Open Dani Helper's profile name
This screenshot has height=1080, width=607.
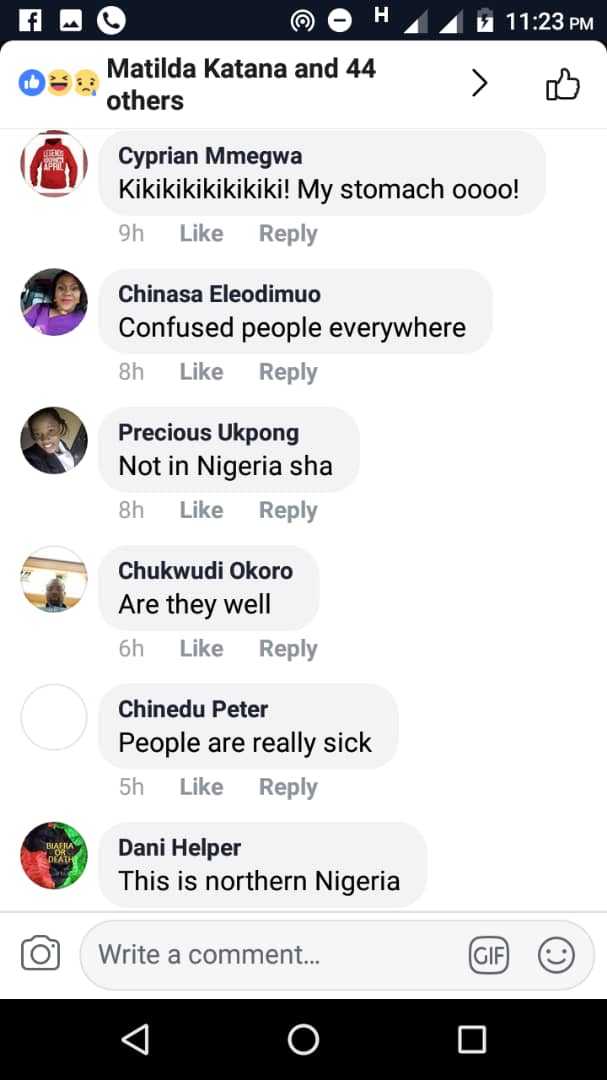click(x=180, y=848)
